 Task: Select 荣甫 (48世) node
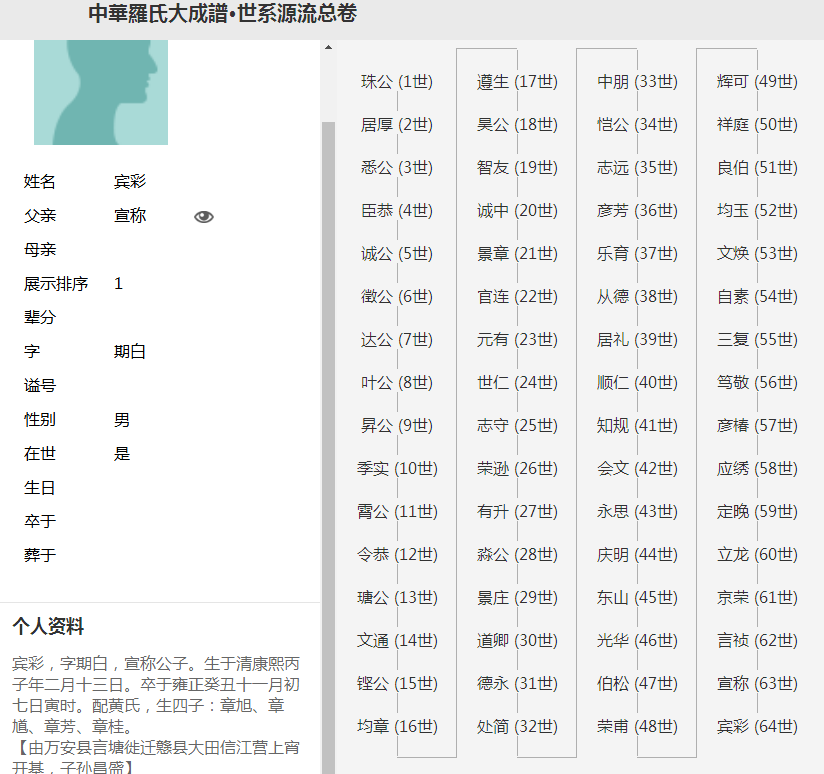pyautogui.click(x=637, y=727)
